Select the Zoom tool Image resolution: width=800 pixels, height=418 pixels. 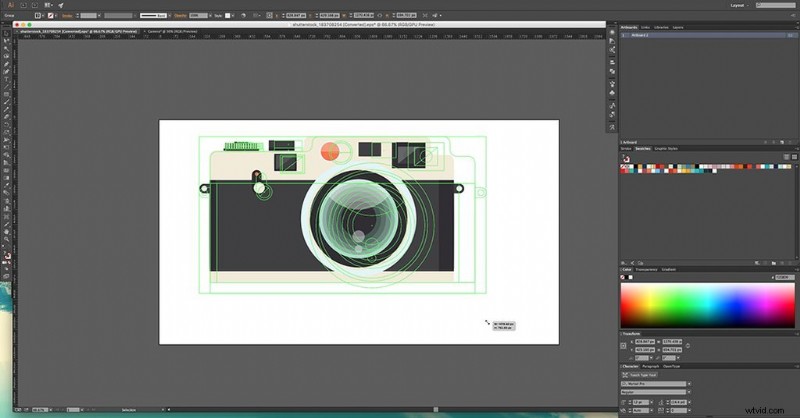(6, 239)
